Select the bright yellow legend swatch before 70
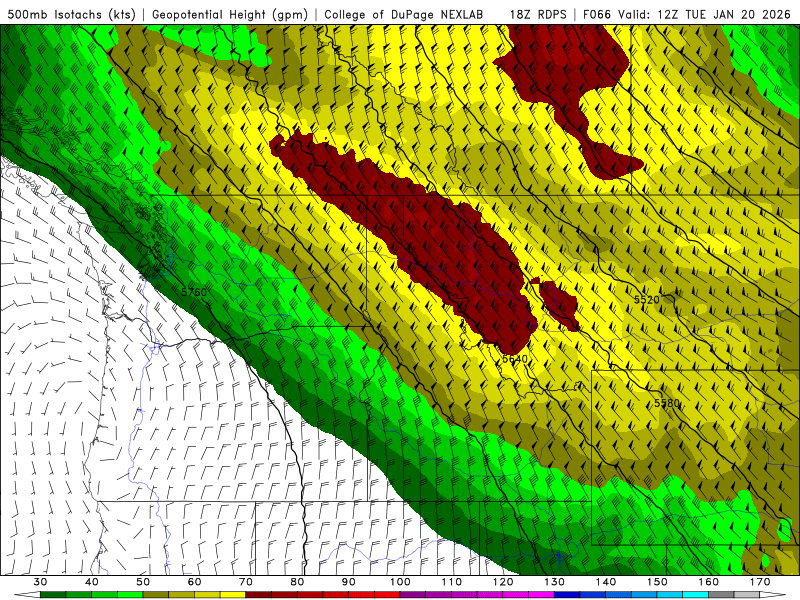 pyautogui.click(x=233, y=595)
